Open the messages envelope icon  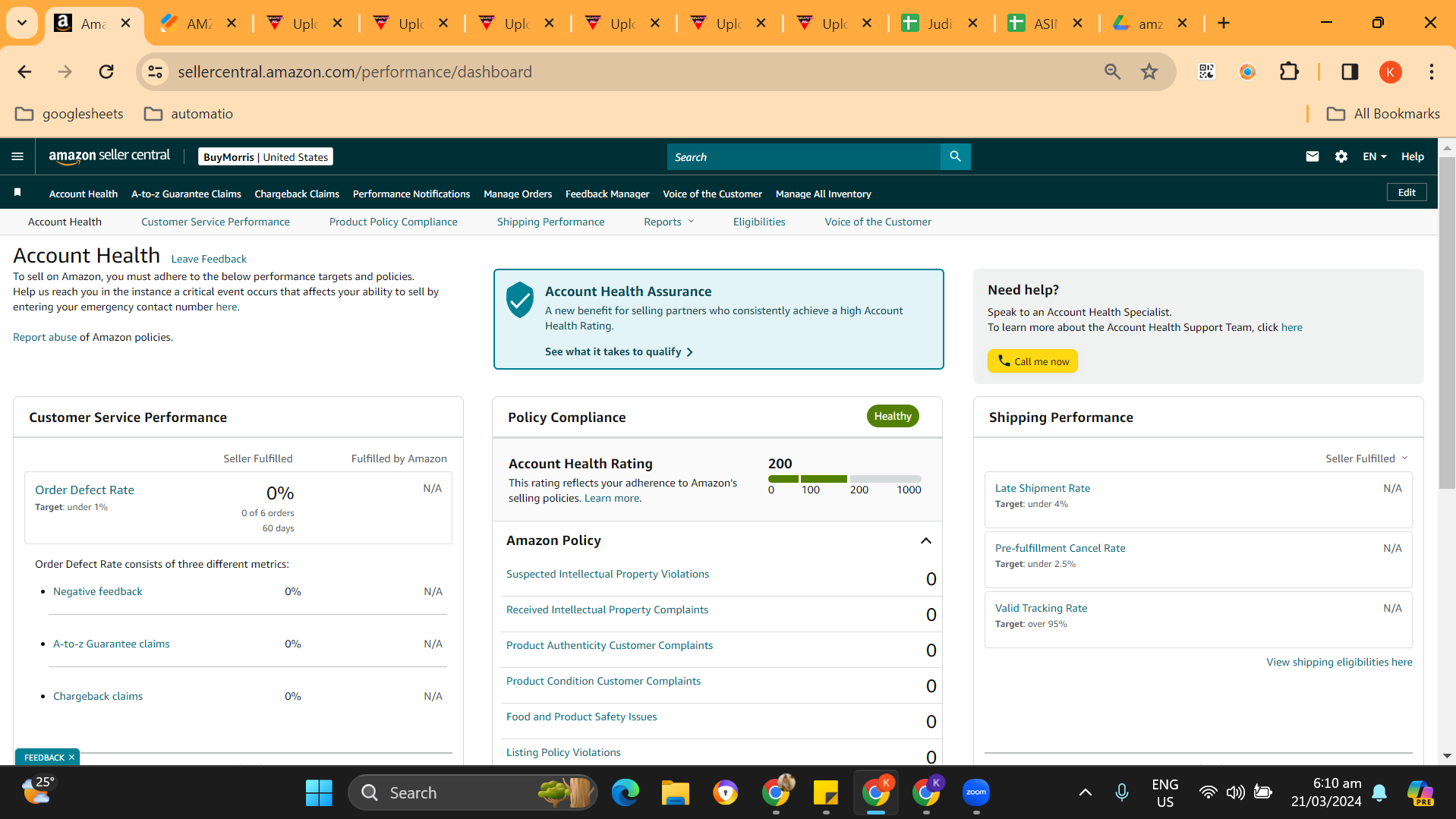(x=1312, y=156)
